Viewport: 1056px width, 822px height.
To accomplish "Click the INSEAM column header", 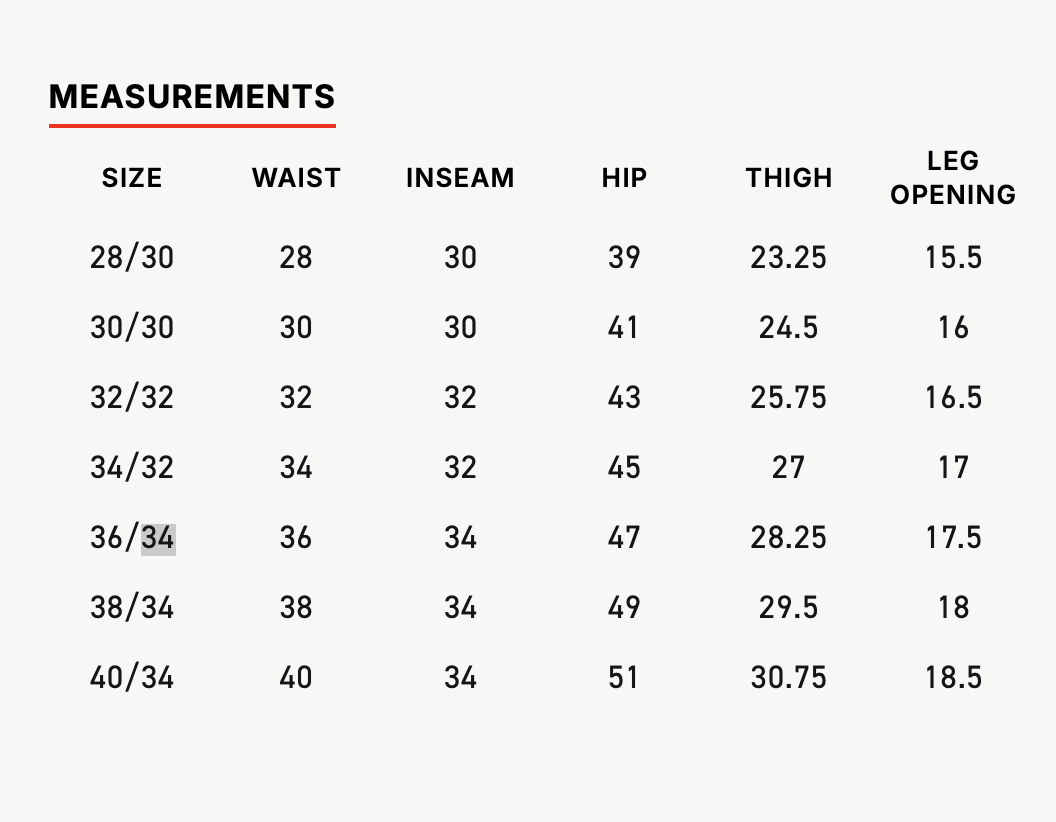I will click(460, 178).
